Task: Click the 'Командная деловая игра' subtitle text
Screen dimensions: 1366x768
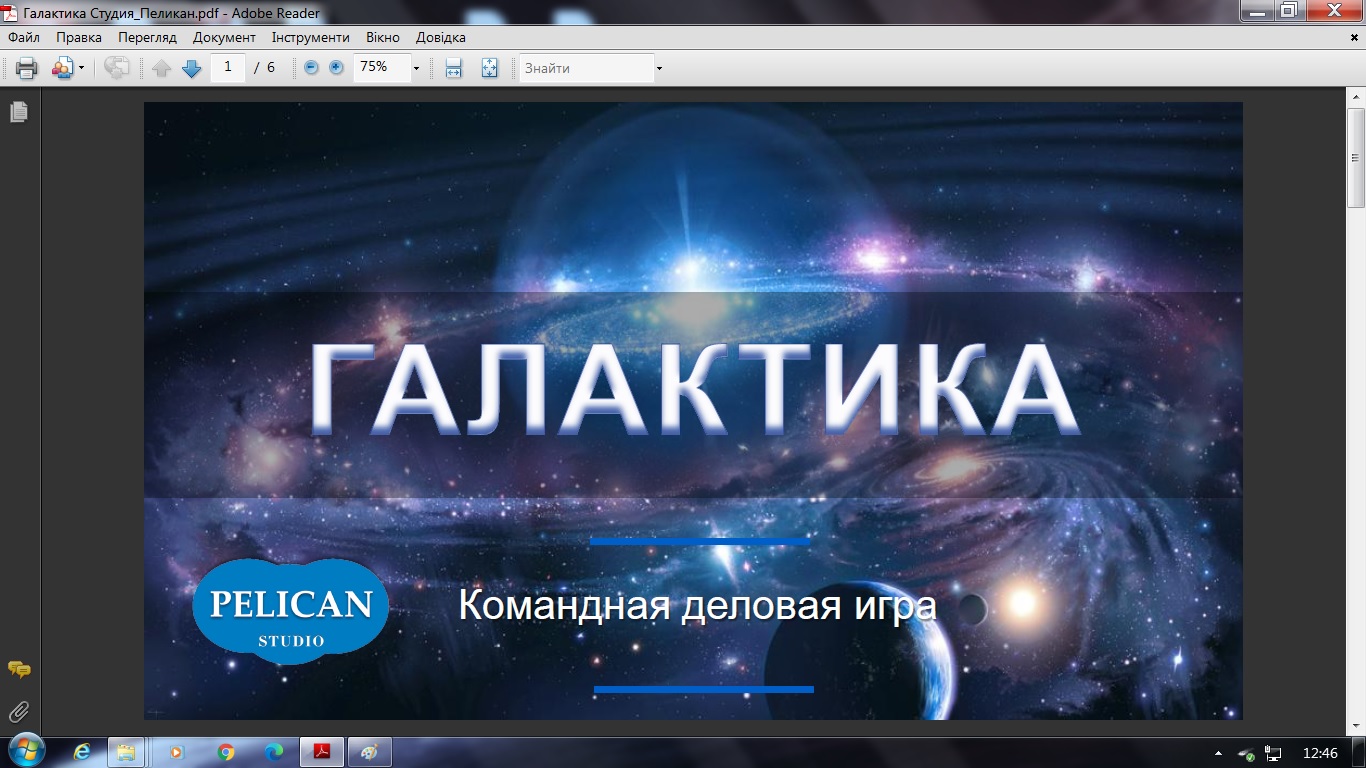Action: (x=697, y=606)
